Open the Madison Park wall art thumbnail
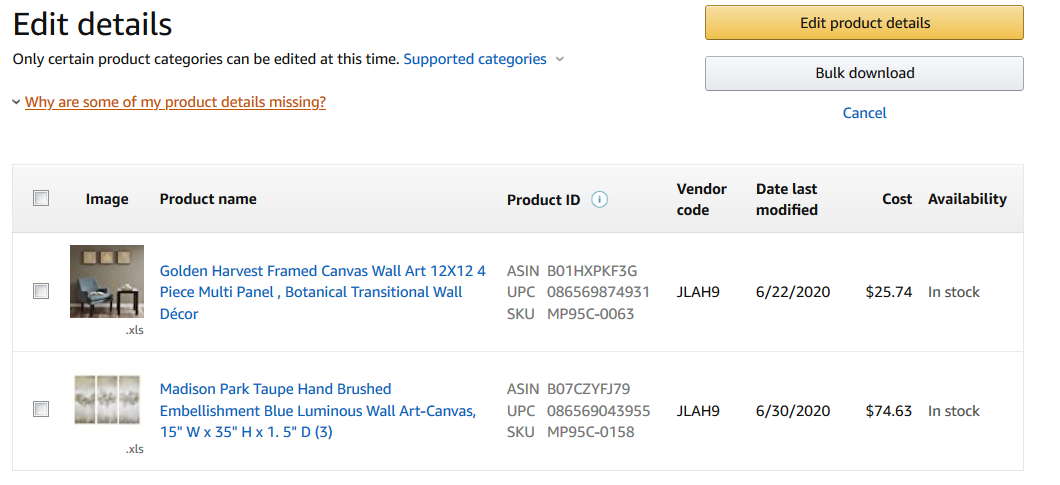Viewport: 1060px width, 485px height. (x=107, y=400)
